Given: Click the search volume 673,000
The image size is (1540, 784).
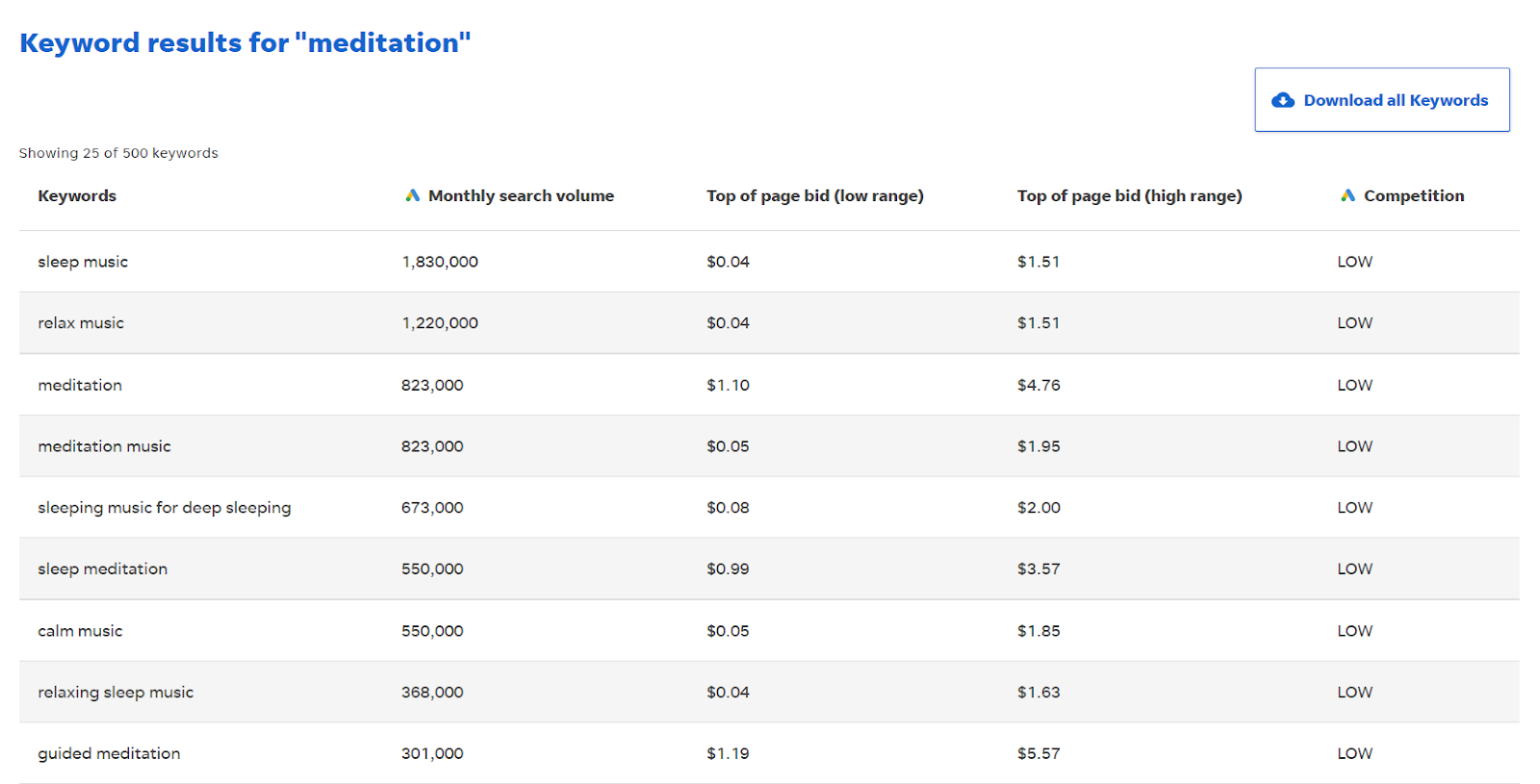Looking at the screenshot, I should click(432, 508).
